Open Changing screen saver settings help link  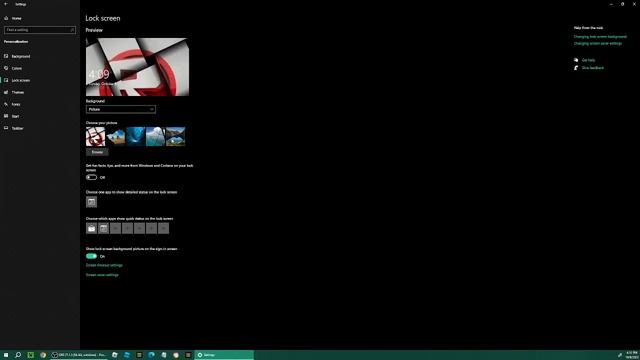(x=598, y=43)
